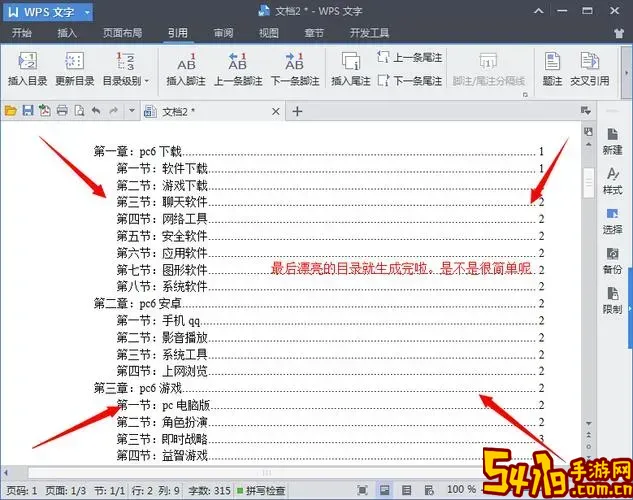
Task: Expand the ribbon overflow arrow
Action: pos(627,73)
